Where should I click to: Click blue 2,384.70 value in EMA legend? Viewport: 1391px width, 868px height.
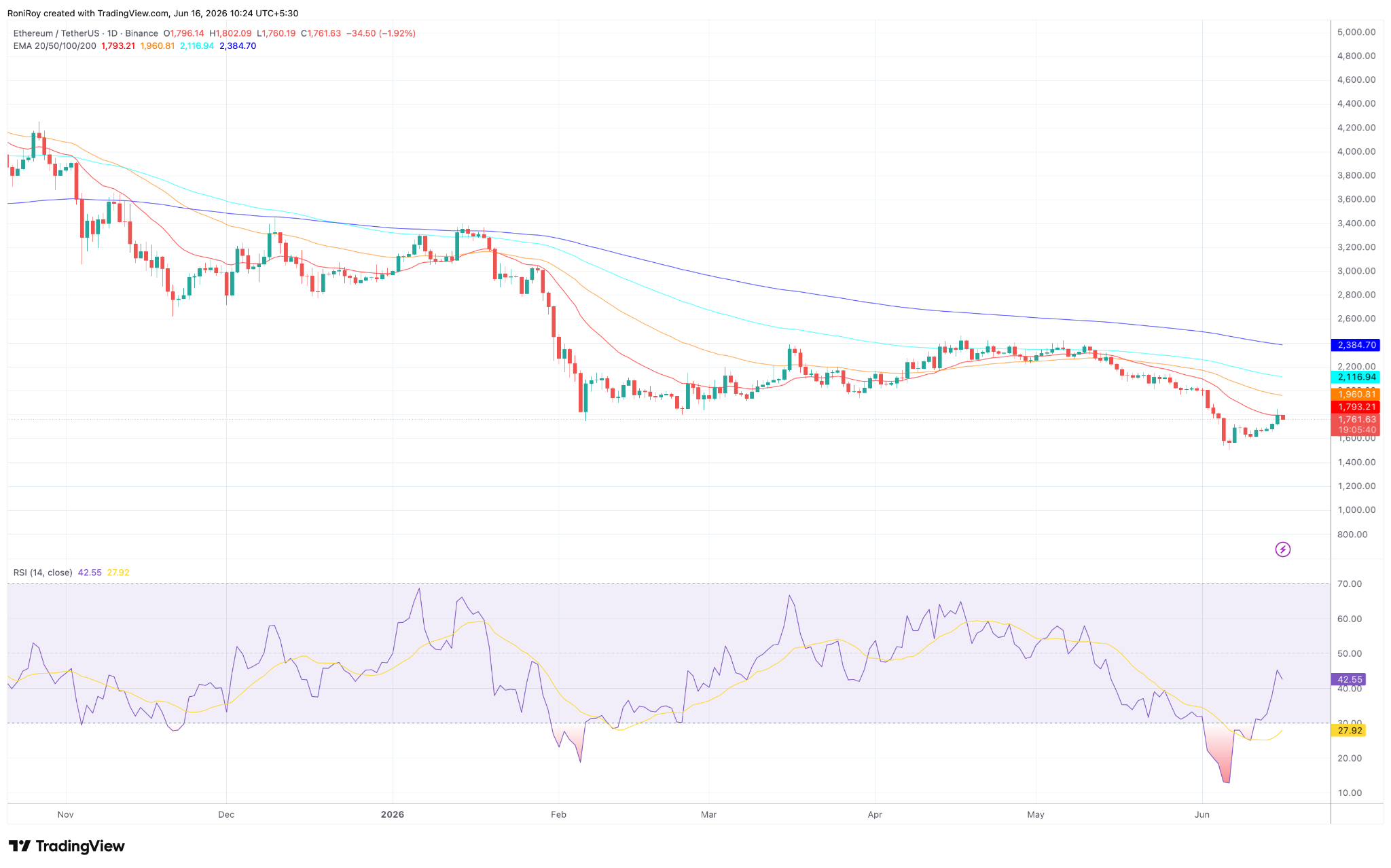(x=238, y=46)
